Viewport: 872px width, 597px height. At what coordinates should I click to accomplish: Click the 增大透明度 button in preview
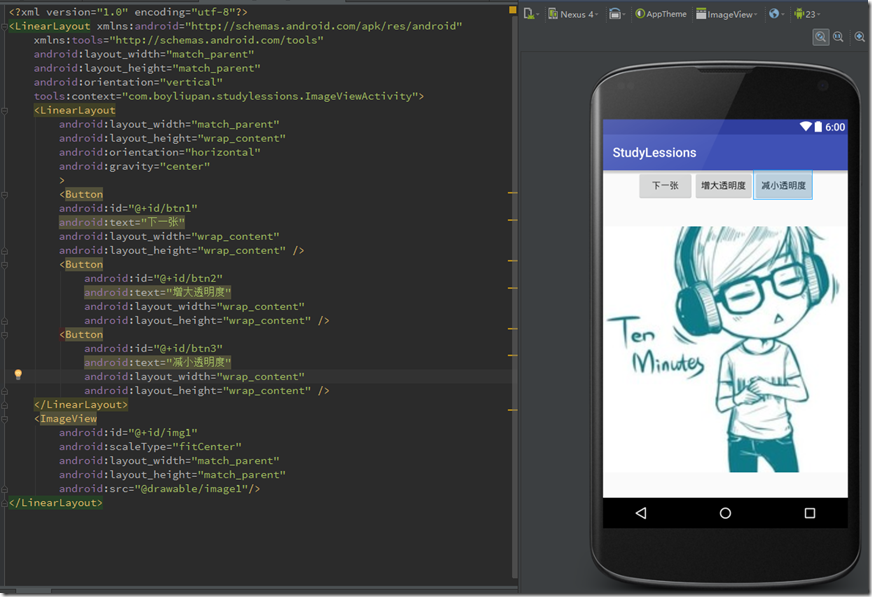tap(723, 186)
